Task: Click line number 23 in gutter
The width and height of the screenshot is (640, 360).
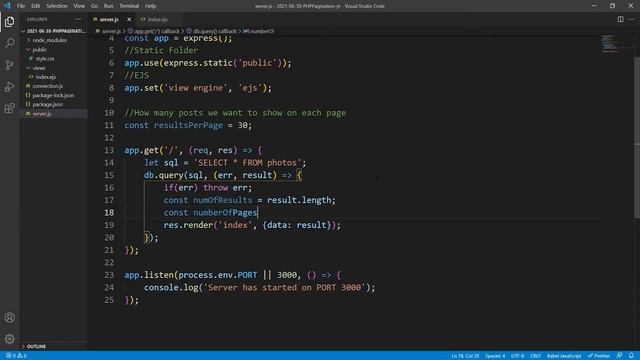Action: [x=109, y=275]
